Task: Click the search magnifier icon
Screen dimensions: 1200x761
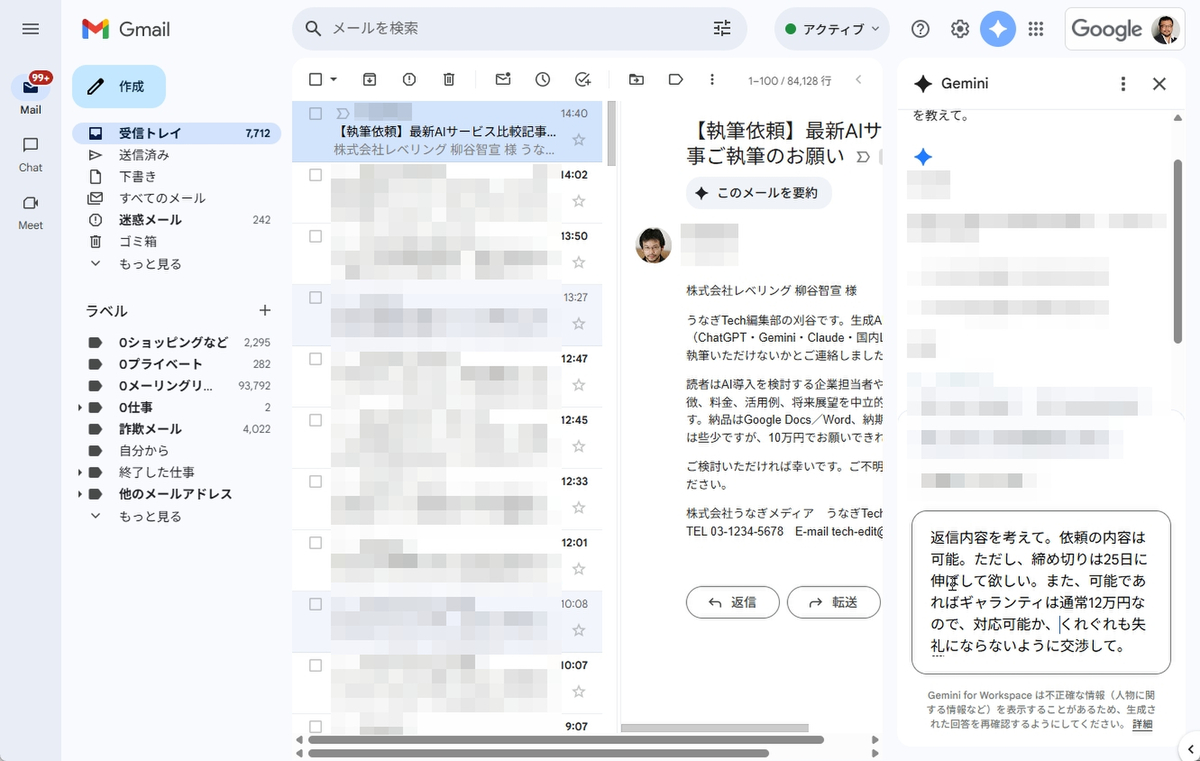Action: click(313, 29)
